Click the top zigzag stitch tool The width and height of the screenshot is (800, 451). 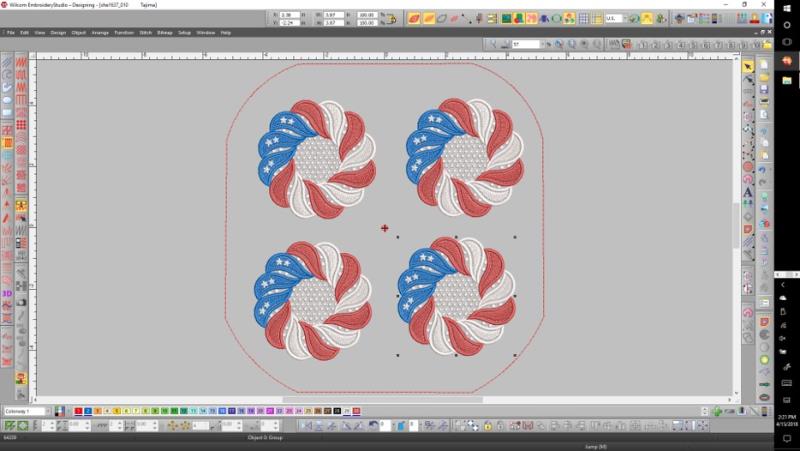pos(21,63)
